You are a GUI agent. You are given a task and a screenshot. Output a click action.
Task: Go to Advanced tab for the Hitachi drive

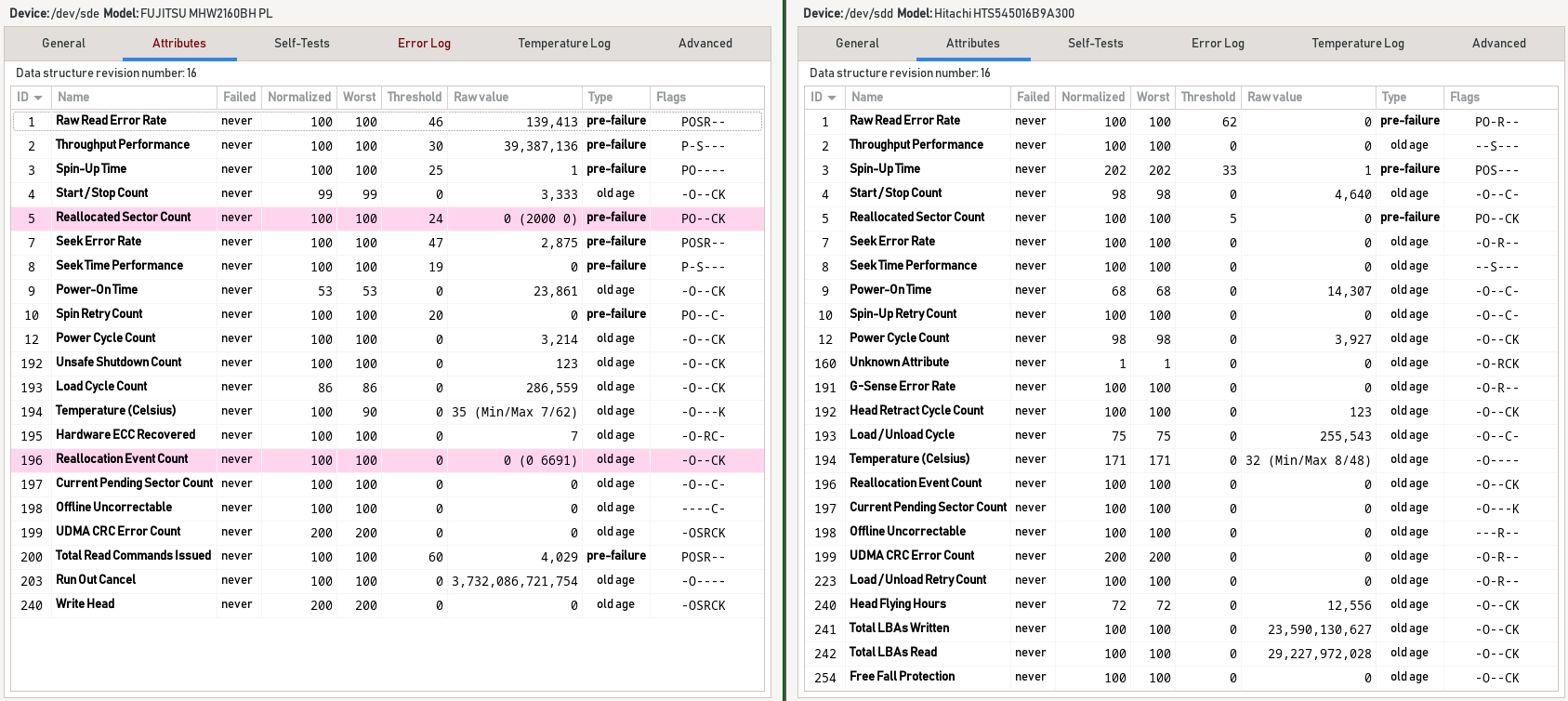[1499, 43]
